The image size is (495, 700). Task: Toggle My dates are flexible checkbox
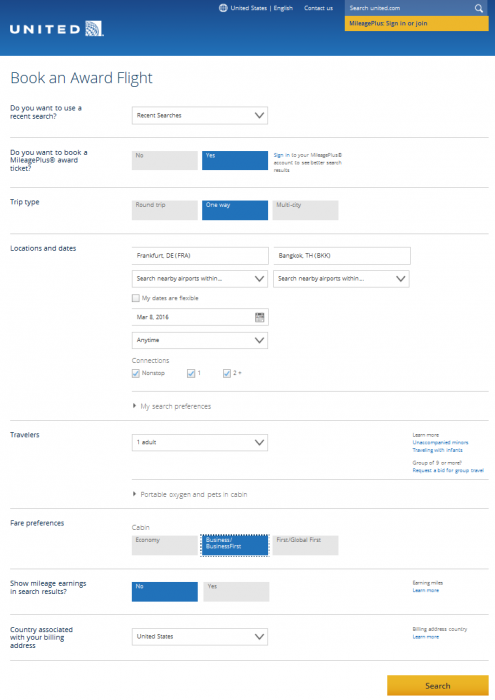[136, 298]
